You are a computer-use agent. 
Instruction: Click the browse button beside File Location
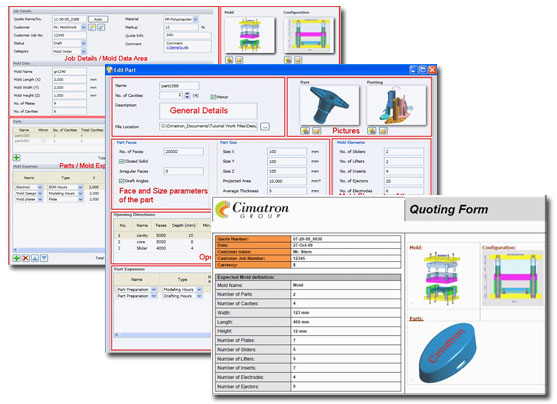point(265,126)
